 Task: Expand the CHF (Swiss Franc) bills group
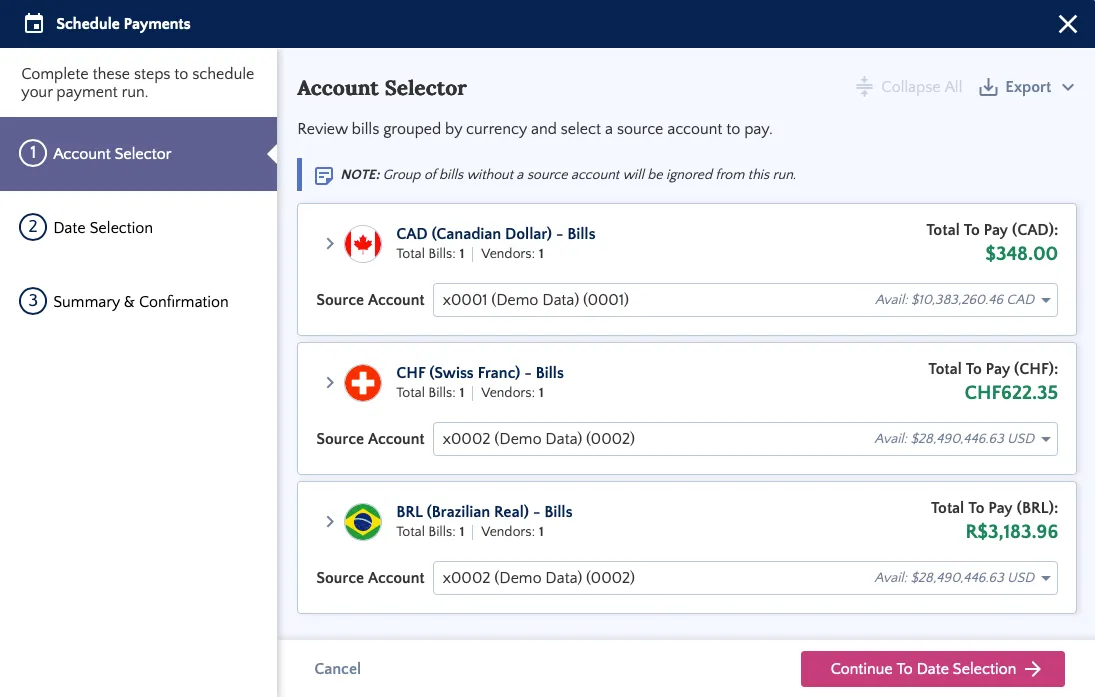coord(330,383)
